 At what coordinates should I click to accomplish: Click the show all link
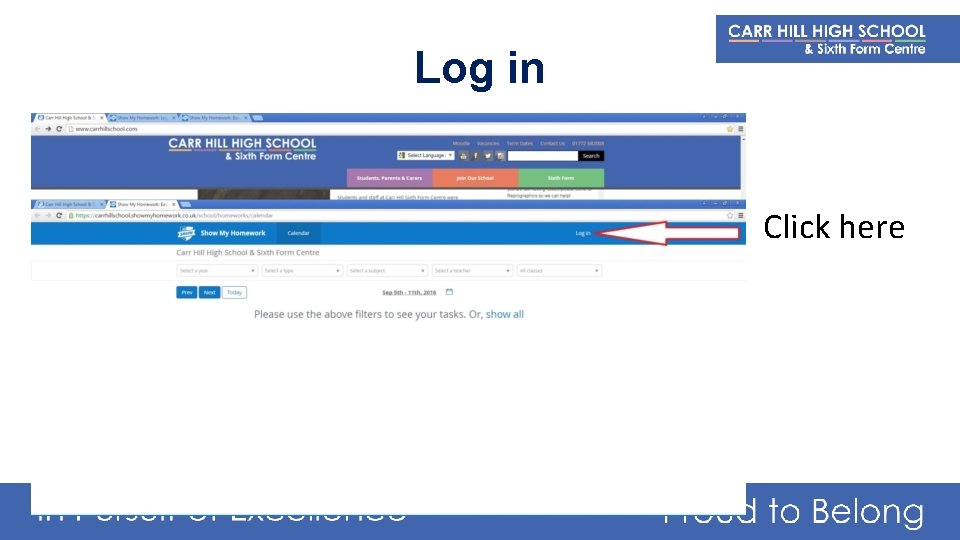[504, 314]
